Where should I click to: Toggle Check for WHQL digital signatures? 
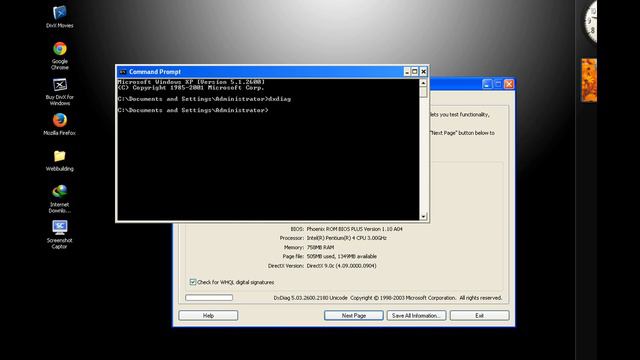[x=193, y=282]
